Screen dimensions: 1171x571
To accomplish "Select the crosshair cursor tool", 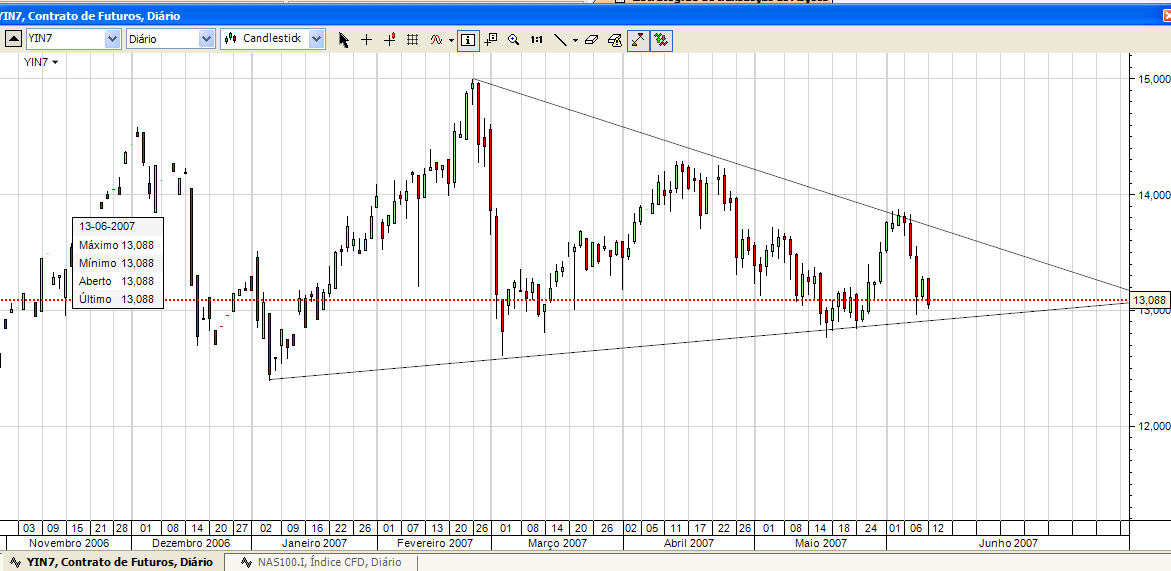I will point(366,40).
